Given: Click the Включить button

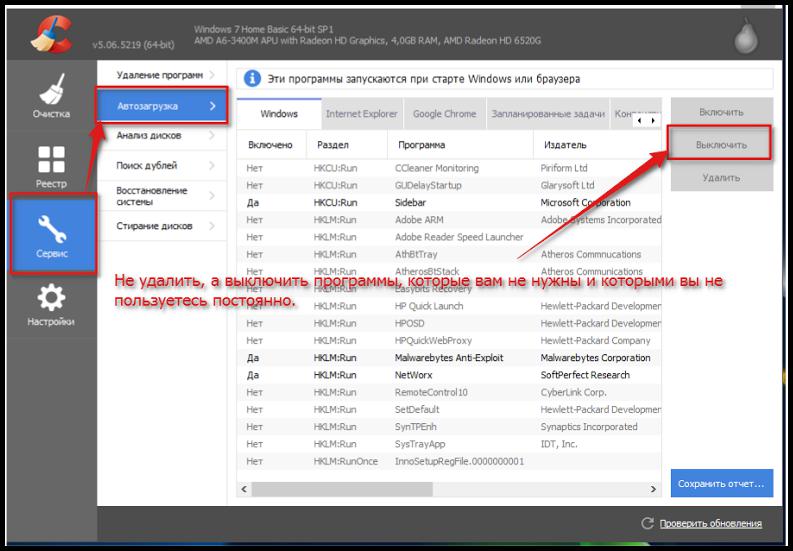Looking at the screenshot, I should pyautogui.click(x=722, y=112).
